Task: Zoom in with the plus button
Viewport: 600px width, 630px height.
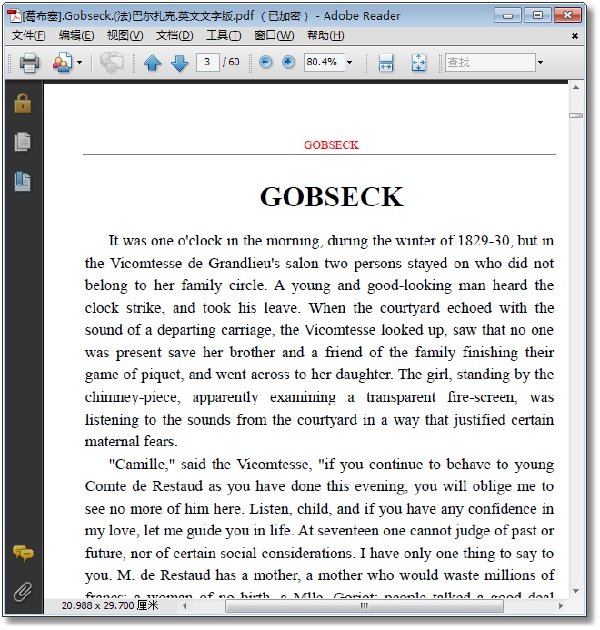Action: [x=288, y=62]
